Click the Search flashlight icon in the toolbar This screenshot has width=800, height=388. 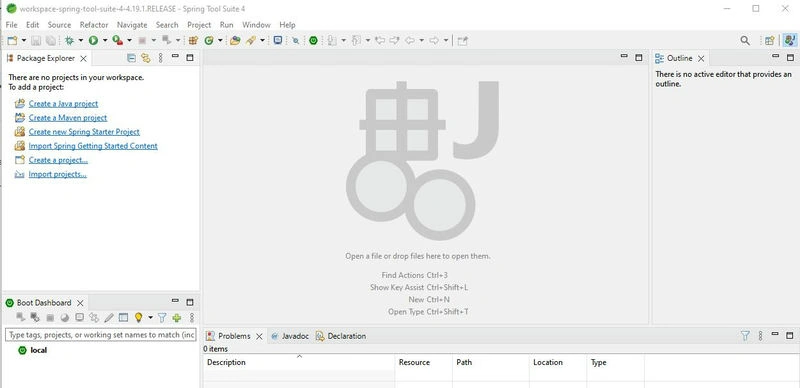pyautogui.click(x=251, y=40)
